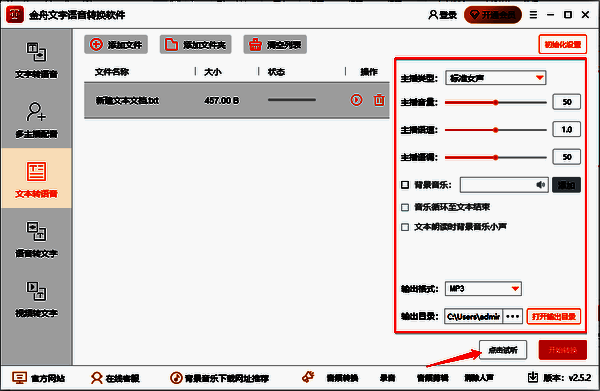Screen dimensions: 600x391
Task: Click the 状态 column header
Action: (x=276, y=72)
